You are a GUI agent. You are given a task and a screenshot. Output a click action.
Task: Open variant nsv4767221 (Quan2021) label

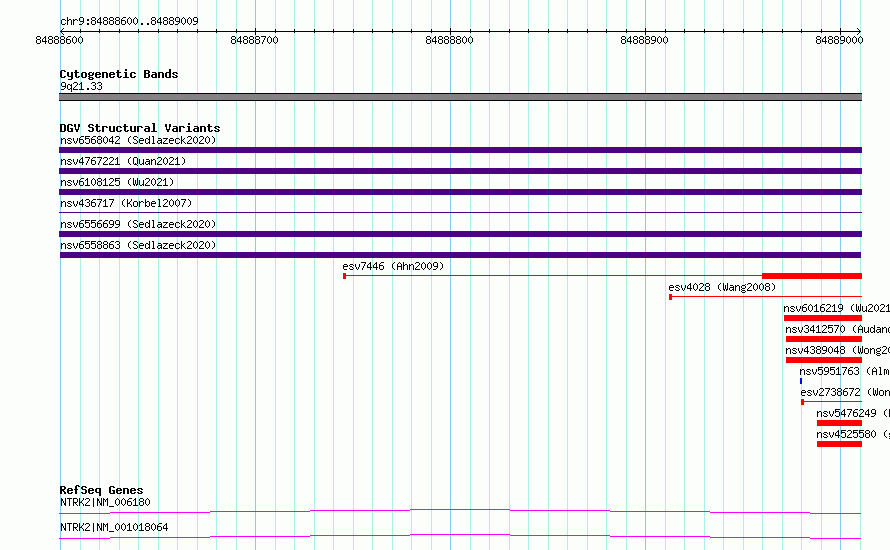pyautogui.click(x=123, y=161)
